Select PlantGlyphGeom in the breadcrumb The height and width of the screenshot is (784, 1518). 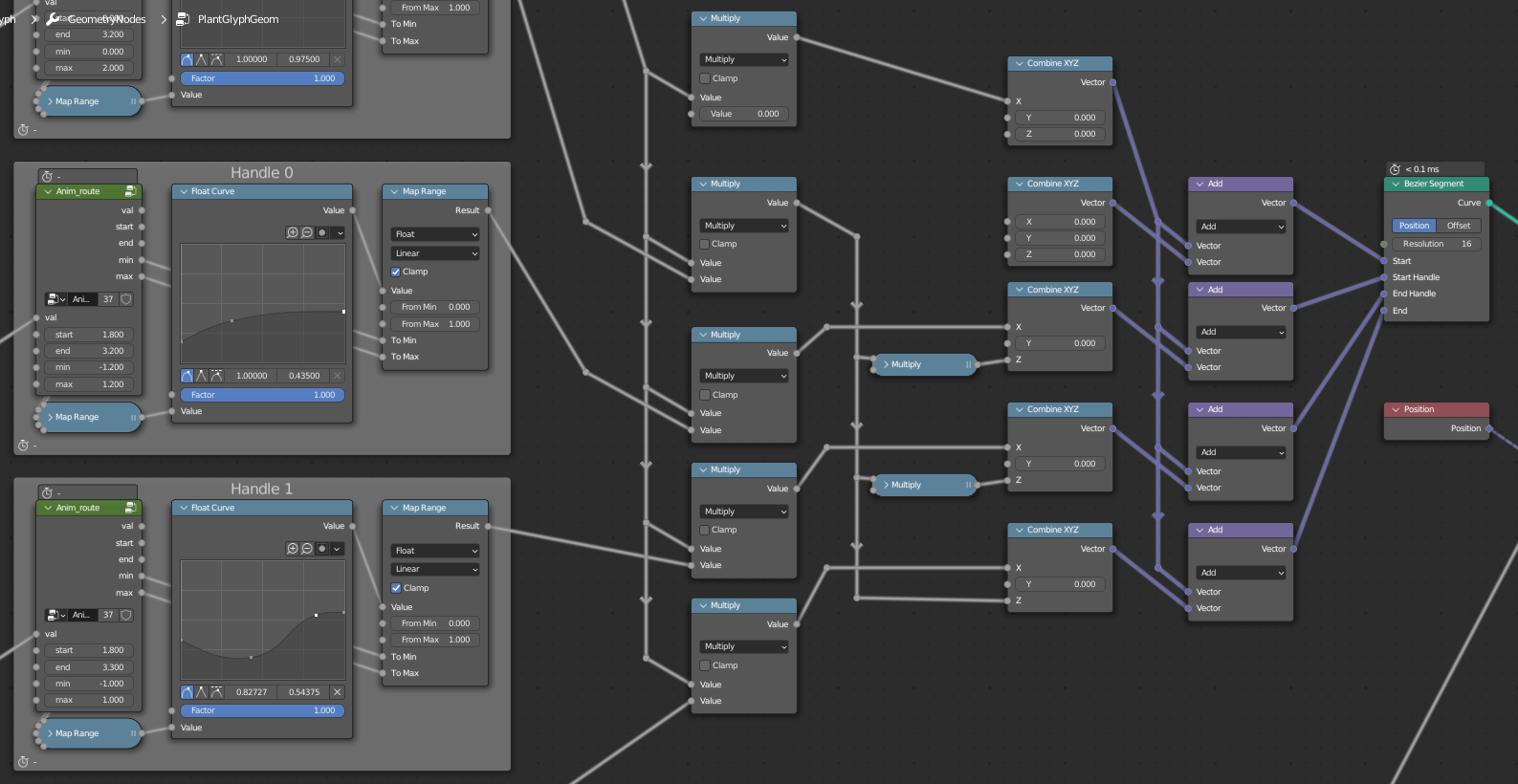tap(237, 19)
